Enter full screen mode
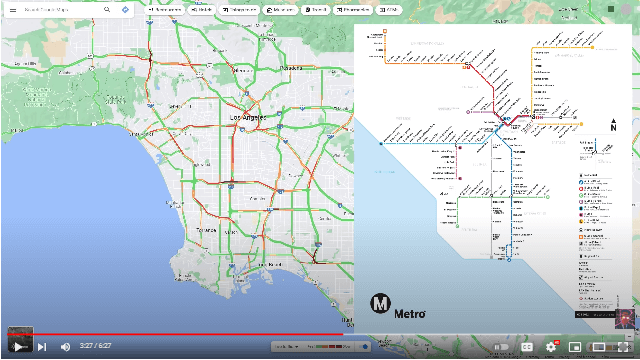Screen dimensions: 640x360 click(x=623, y=347)
